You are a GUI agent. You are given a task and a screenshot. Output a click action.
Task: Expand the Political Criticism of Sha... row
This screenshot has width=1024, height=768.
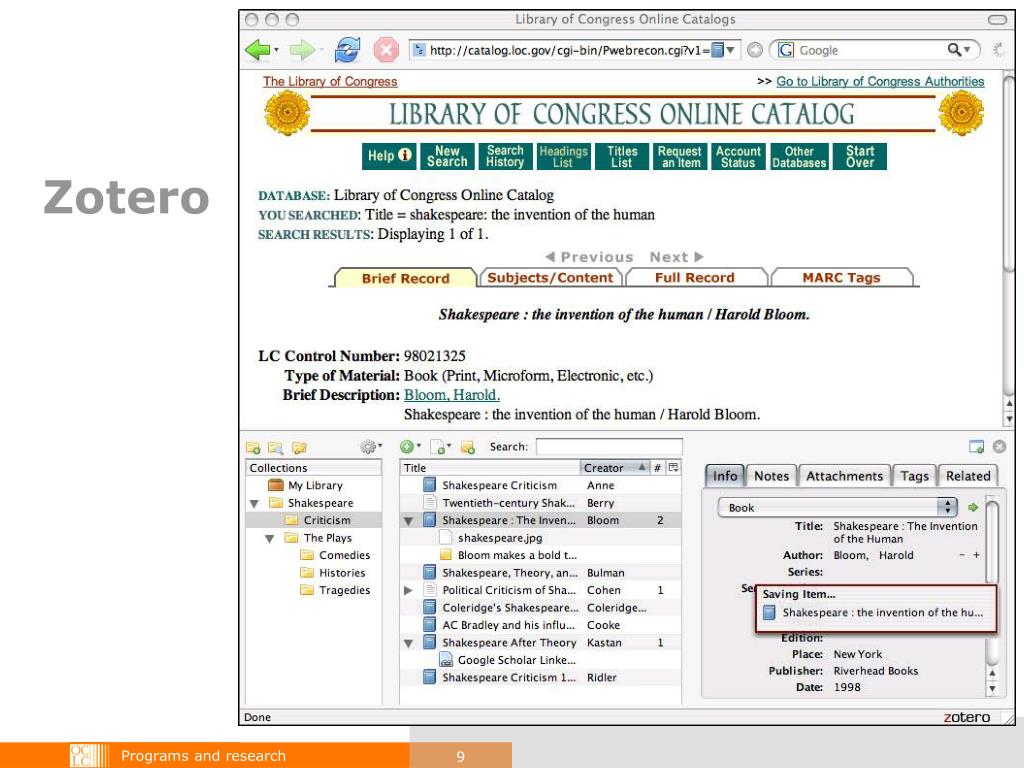pos(408,590)
